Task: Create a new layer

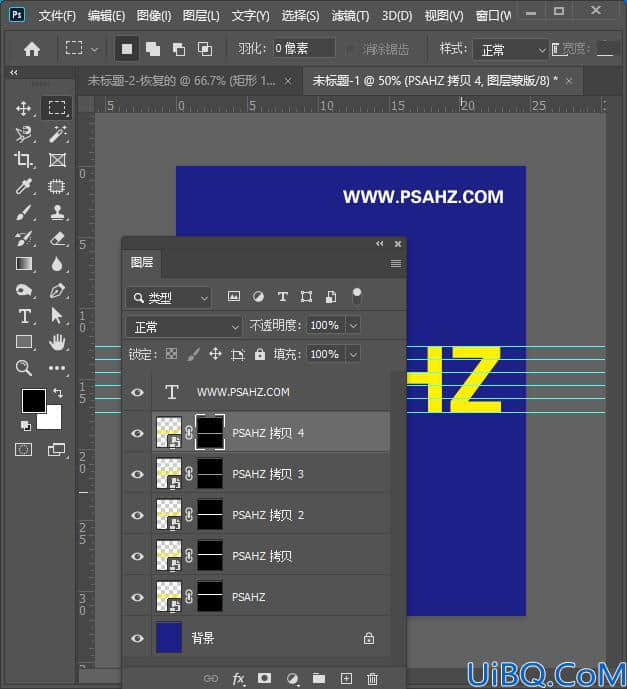Action: pyautogui.click(x=346, y=679)
